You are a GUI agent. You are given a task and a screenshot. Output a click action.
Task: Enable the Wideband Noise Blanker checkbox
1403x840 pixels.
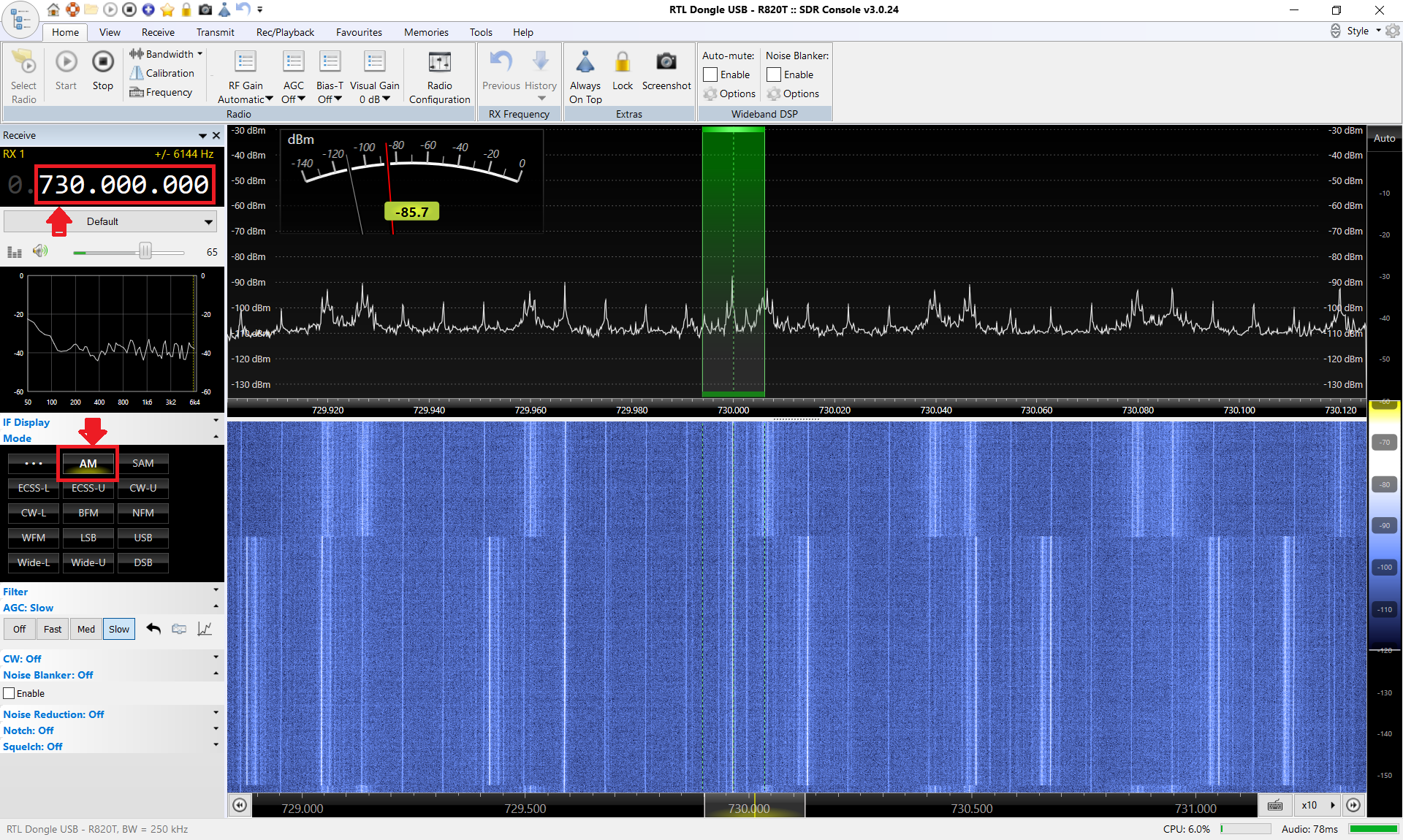pos(774,75)
